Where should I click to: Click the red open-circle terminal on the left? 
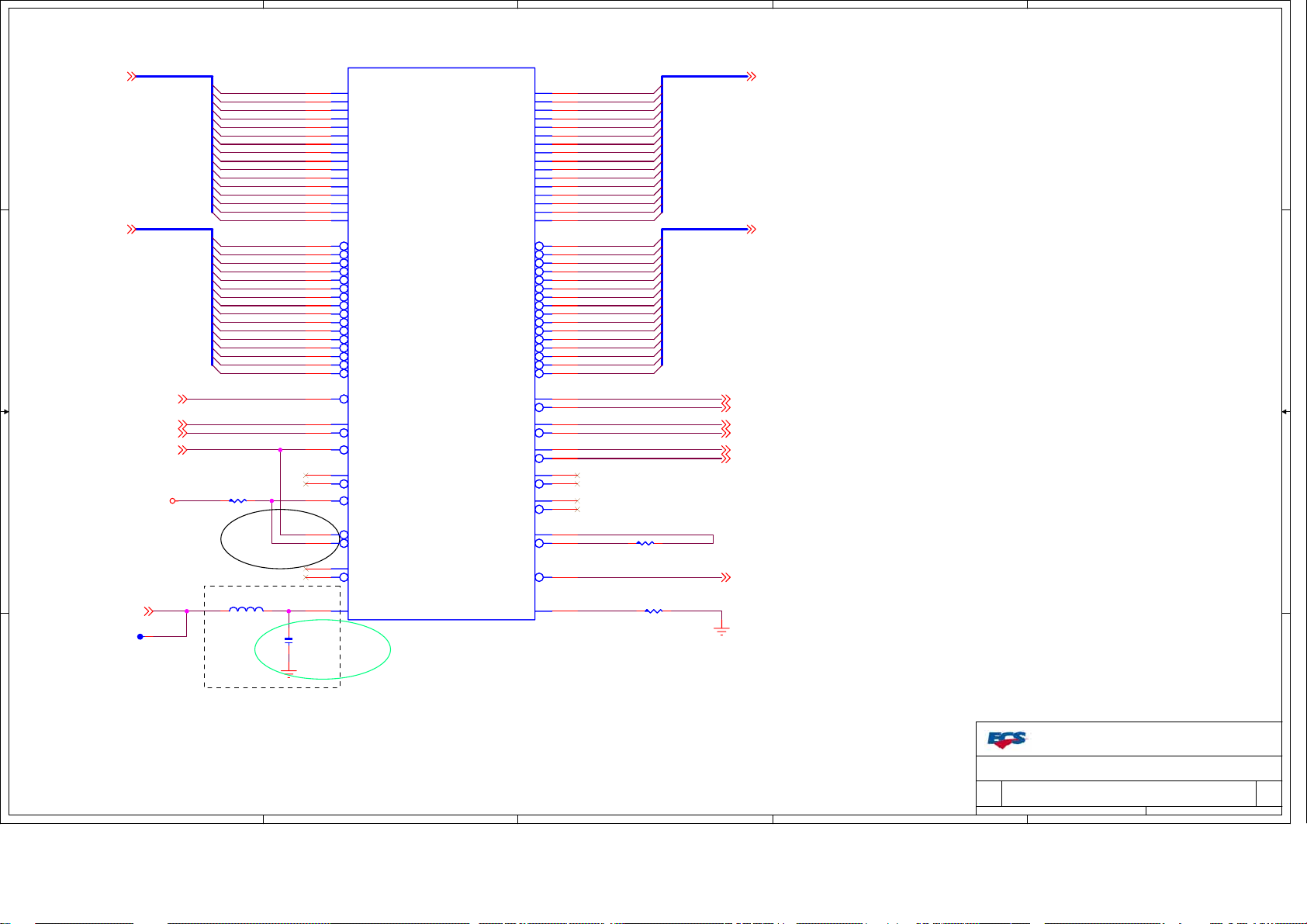click(x=173, y=501)
